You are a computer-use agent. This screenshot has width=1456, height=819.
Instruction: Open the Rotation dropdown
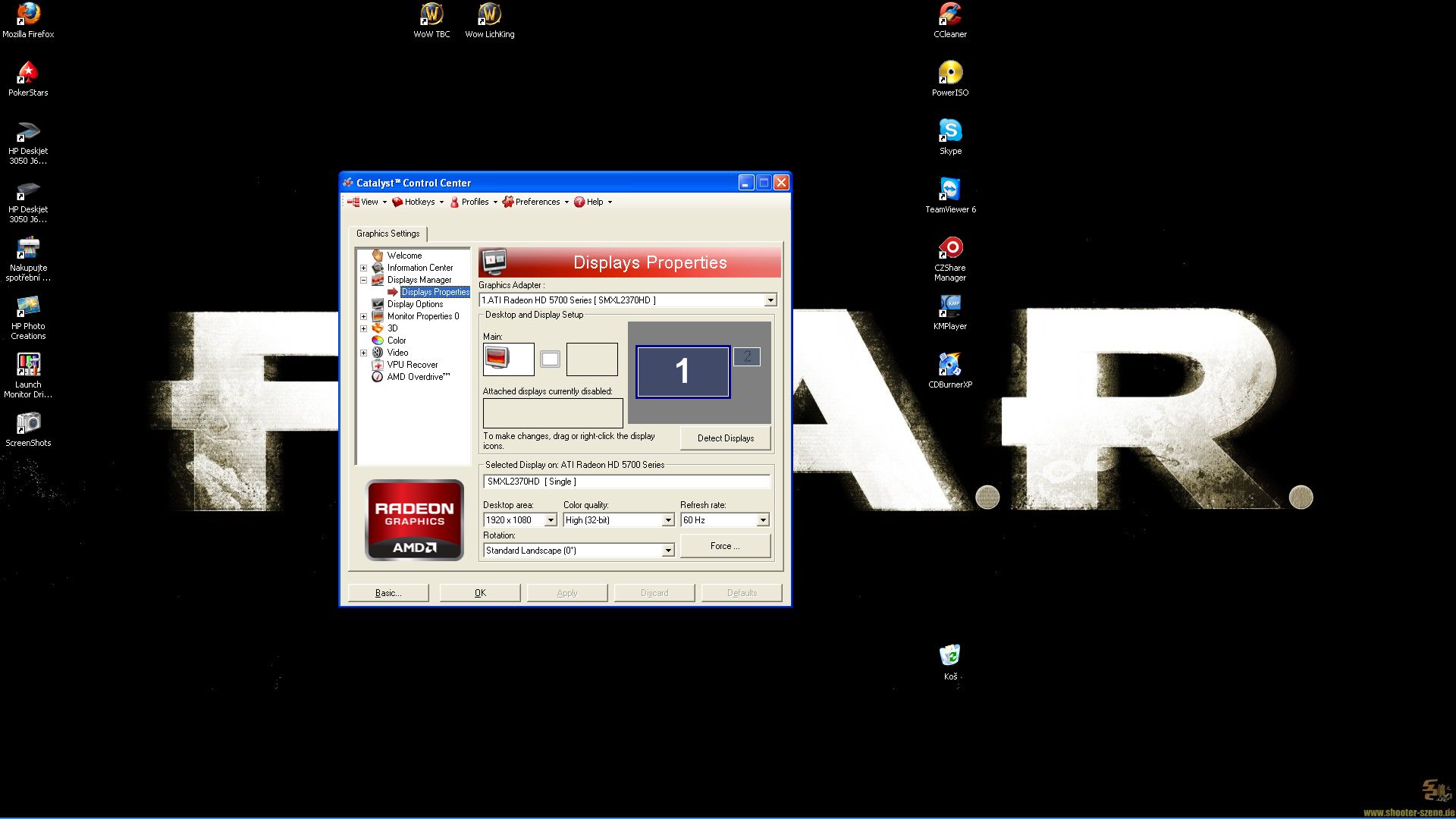click(667, 551)
